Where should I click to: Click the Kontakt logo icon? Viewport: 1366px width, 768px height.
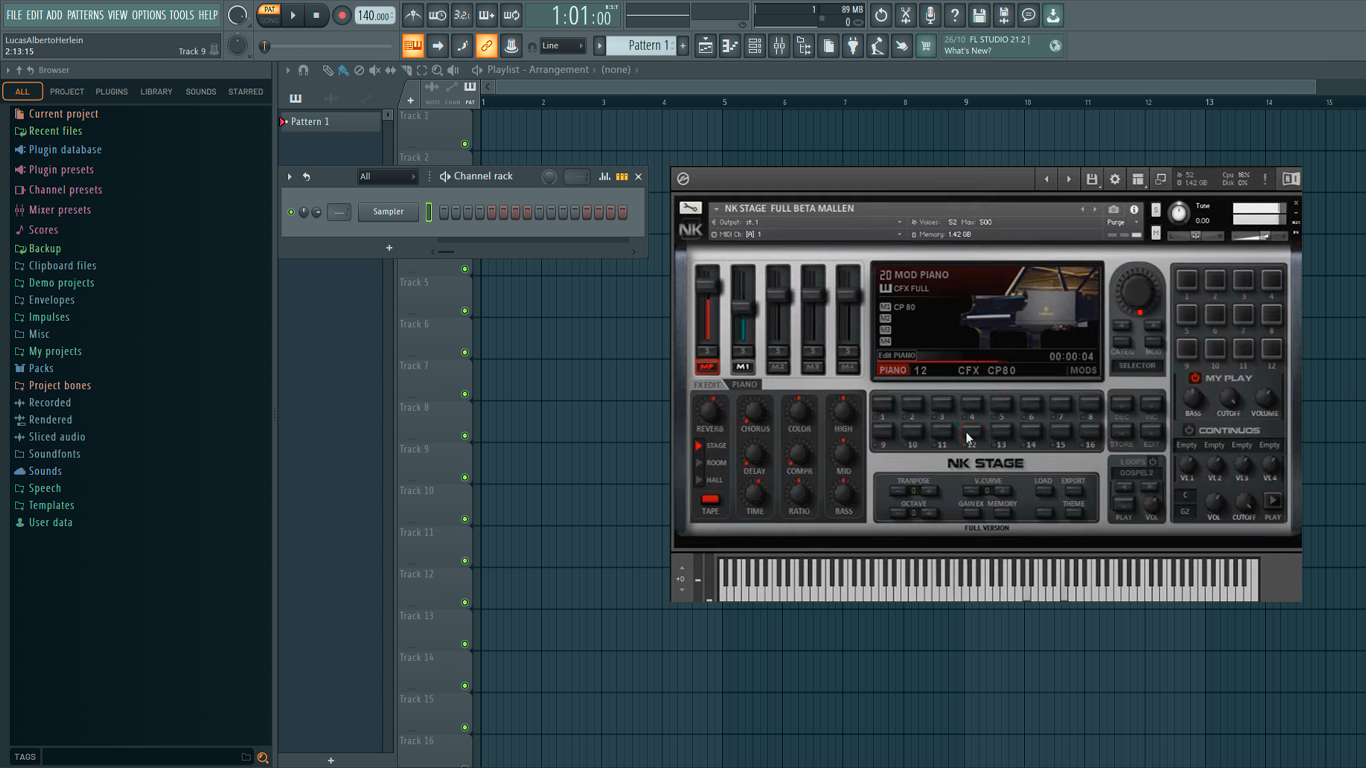683,179
